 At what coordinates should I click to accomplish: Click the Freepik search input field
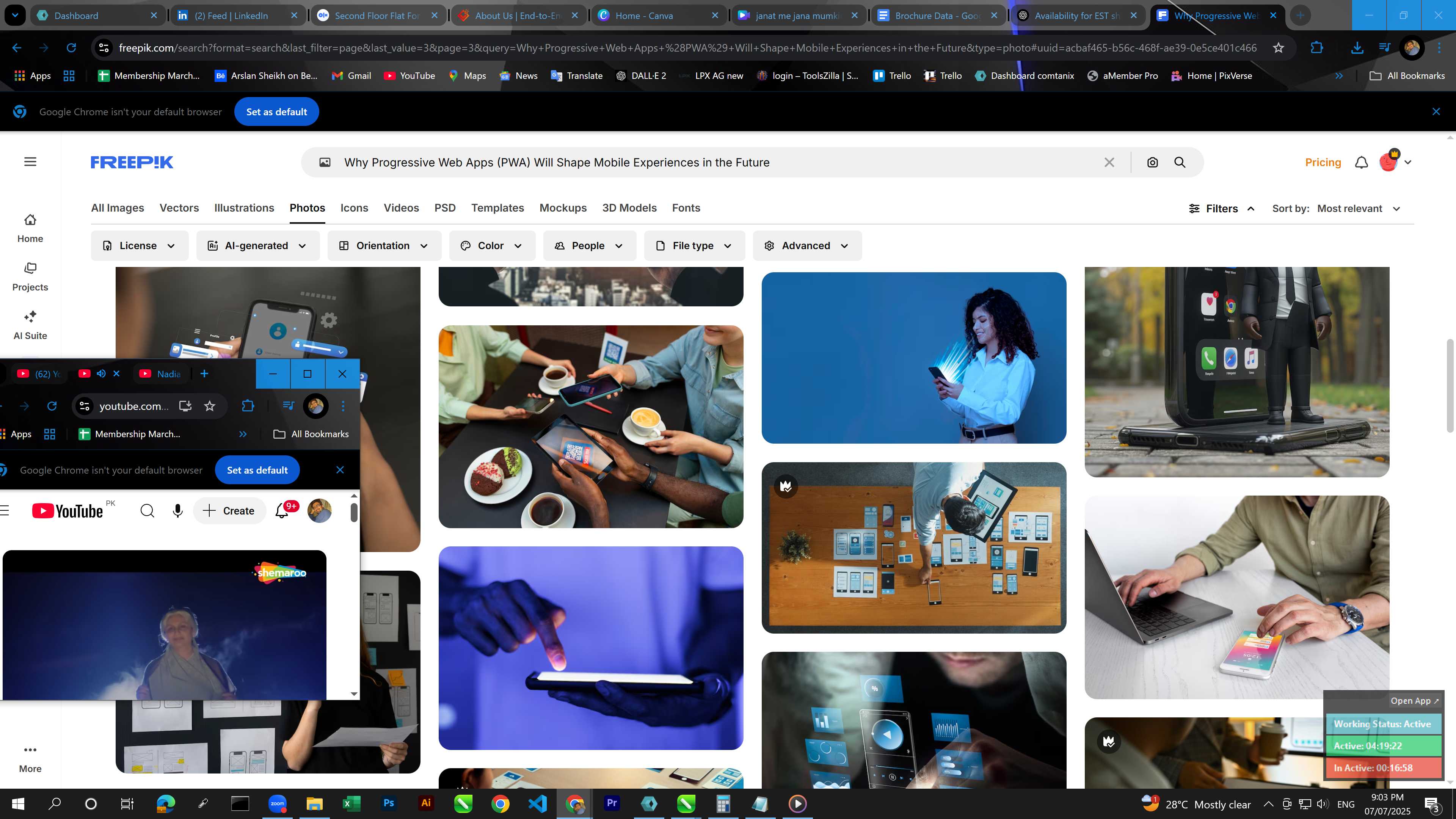coord(718,162)
